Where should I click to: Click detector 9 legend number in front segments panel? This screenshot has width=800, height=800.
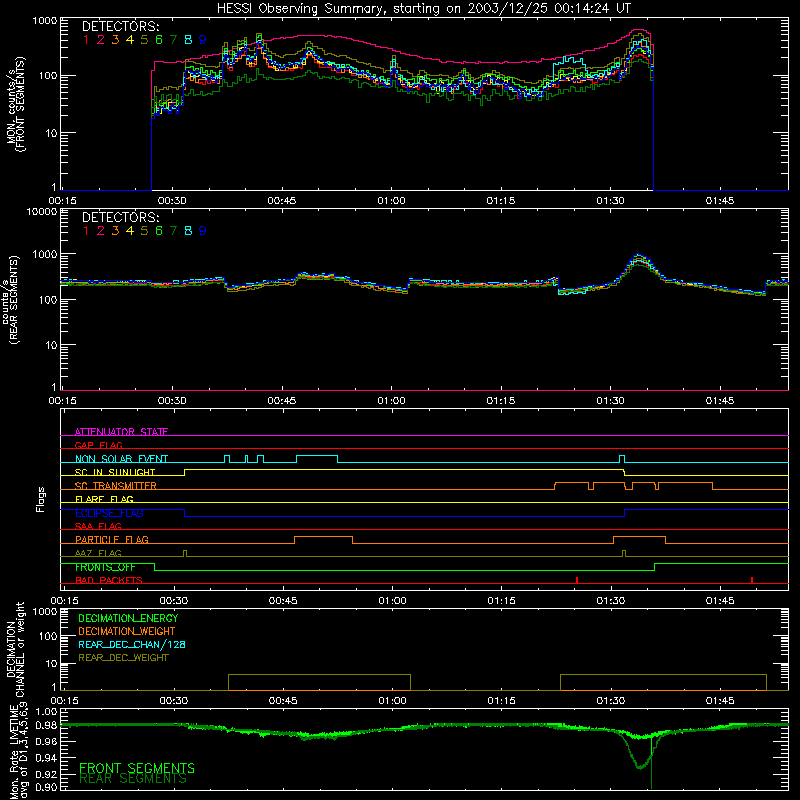tap(202, 39)
